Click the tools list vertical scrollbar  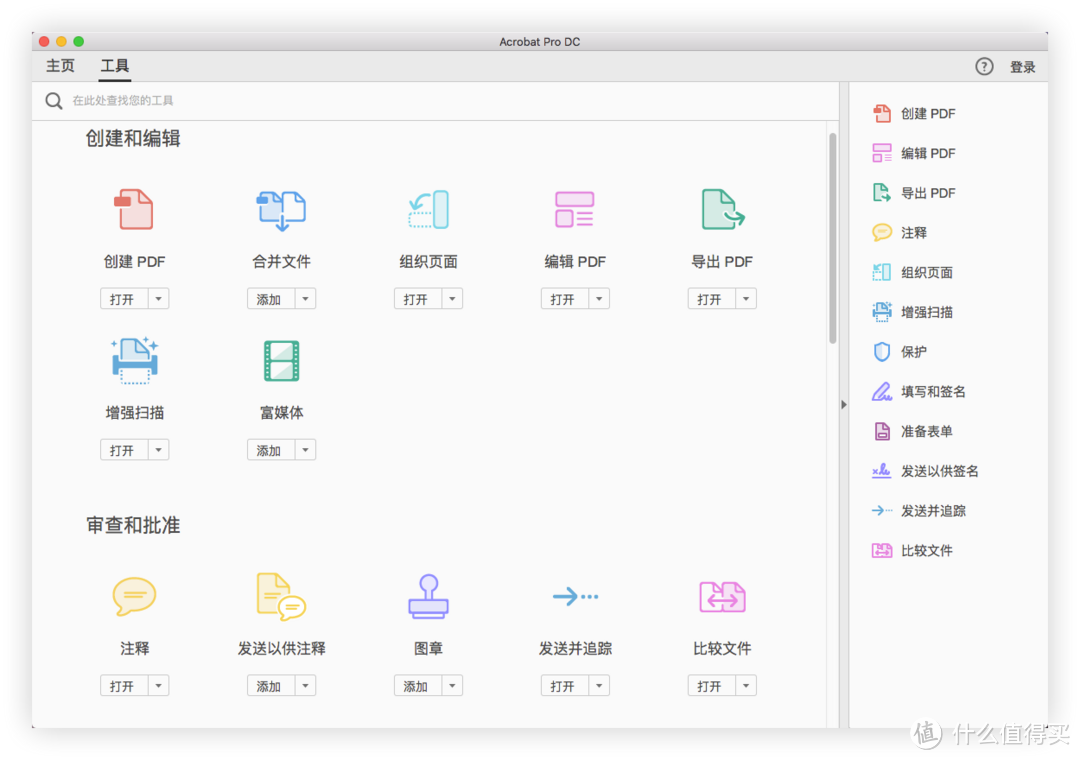point(833,238)
